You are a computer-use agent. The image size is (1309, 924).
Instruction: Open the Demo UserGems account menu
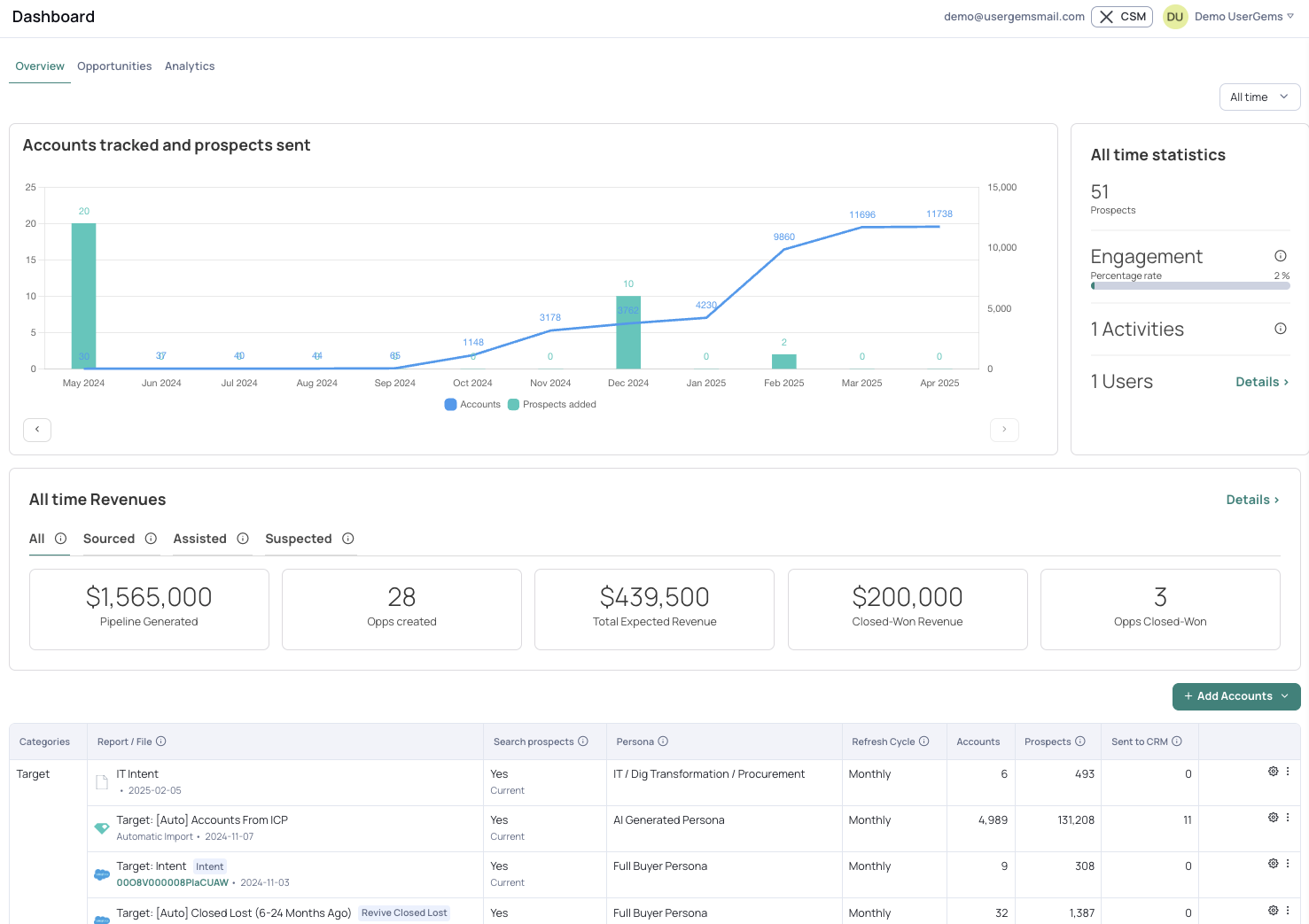[x=1243, y=17]
